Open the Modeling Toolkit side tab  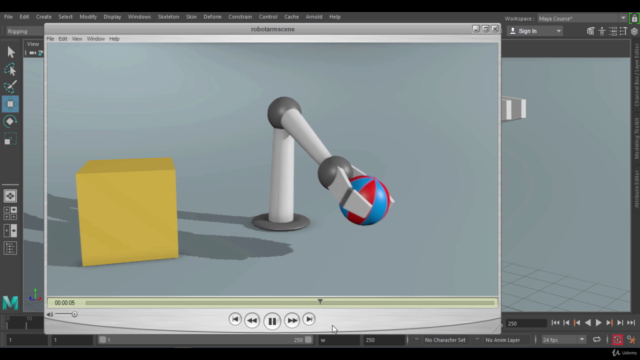[636, 138]
